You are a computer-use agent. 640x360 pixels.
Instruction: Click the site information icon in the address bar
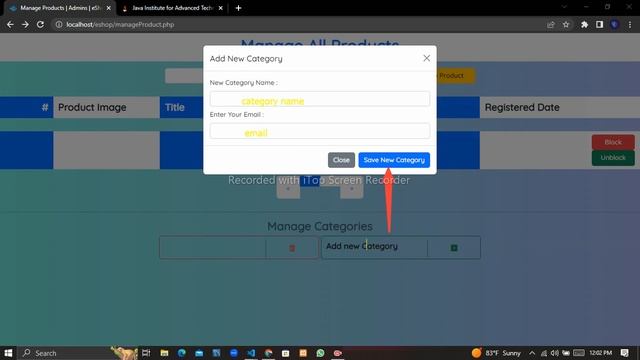59,24
